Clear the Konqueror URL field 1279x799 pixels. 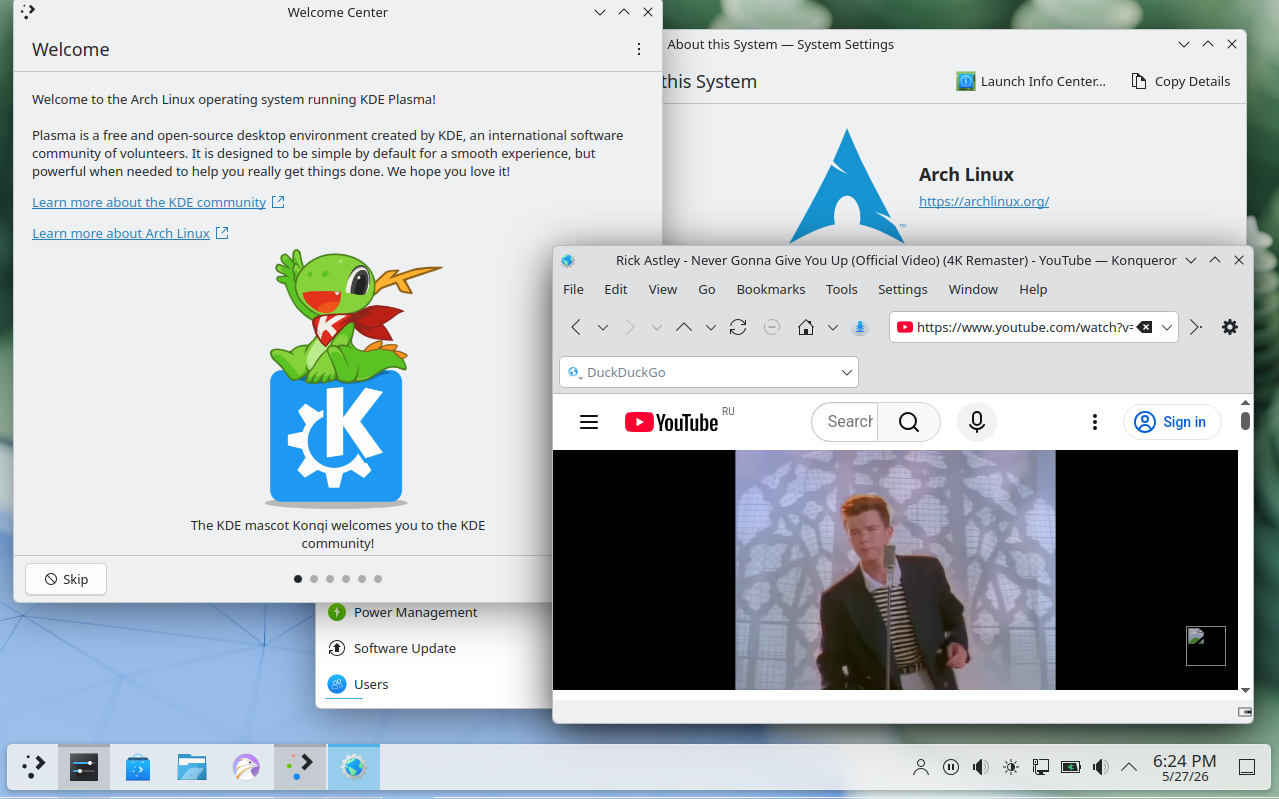[x=1145, y=327]
